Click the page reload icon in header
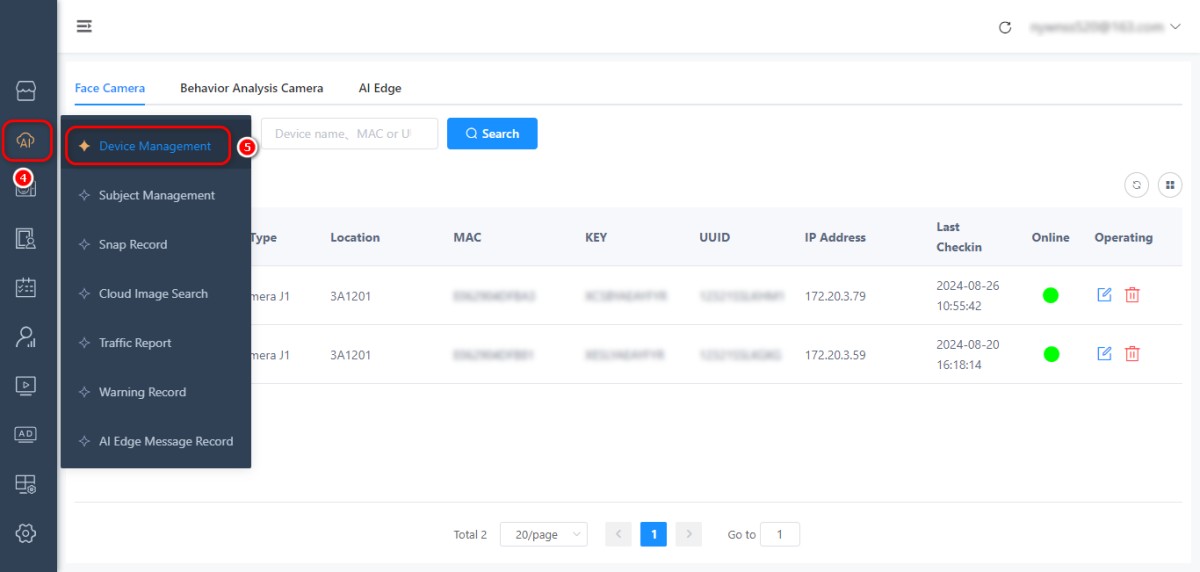 click(1005, 27)
